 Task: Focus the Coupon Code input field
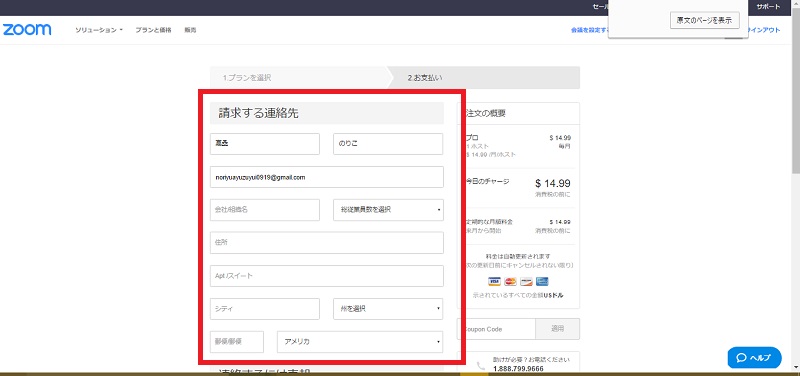496,329
